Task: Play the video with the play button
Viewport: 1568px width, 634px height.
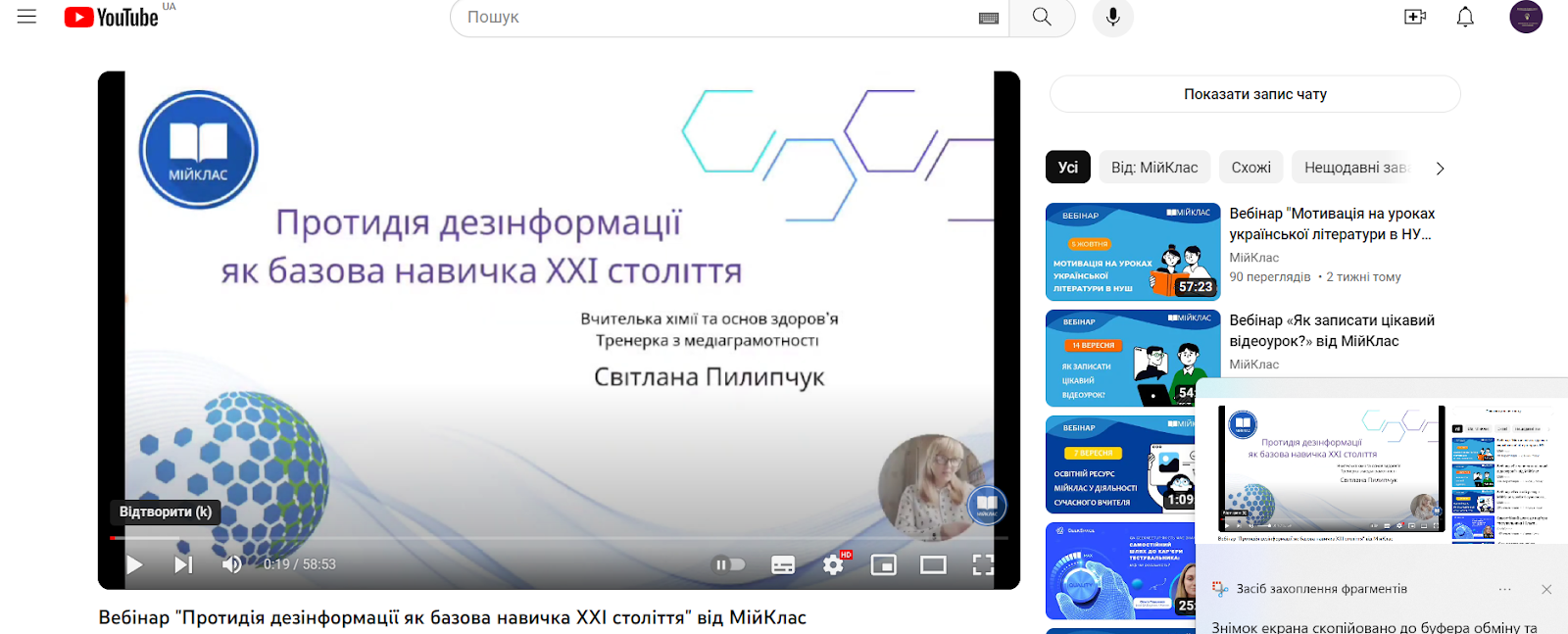Action: [134, 564]
